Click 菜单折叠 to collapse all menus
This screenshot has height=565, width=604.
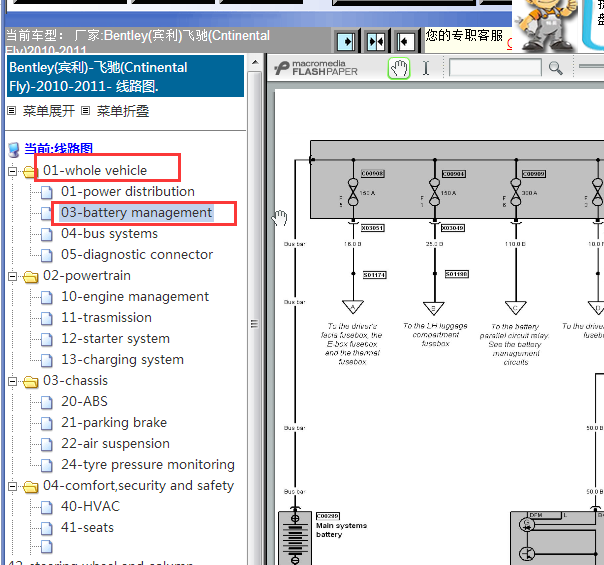tap(122, 111)
